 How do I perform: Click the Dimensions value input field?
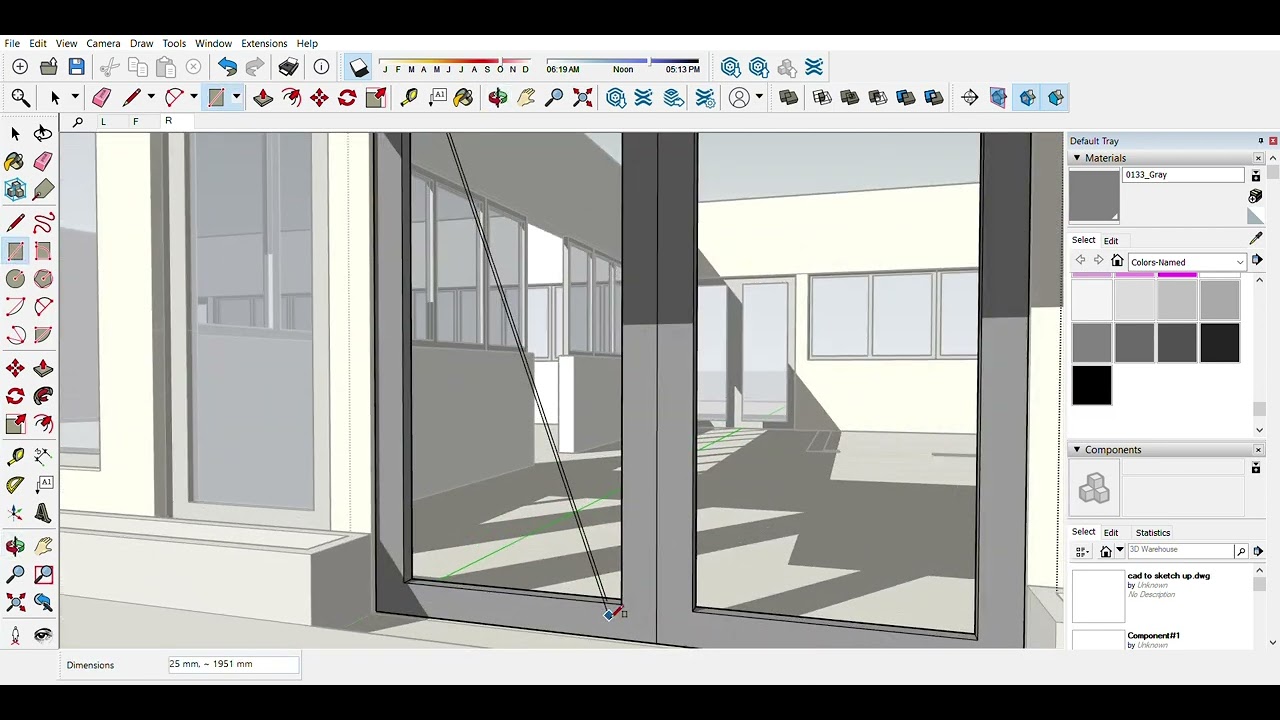[233, 664]
